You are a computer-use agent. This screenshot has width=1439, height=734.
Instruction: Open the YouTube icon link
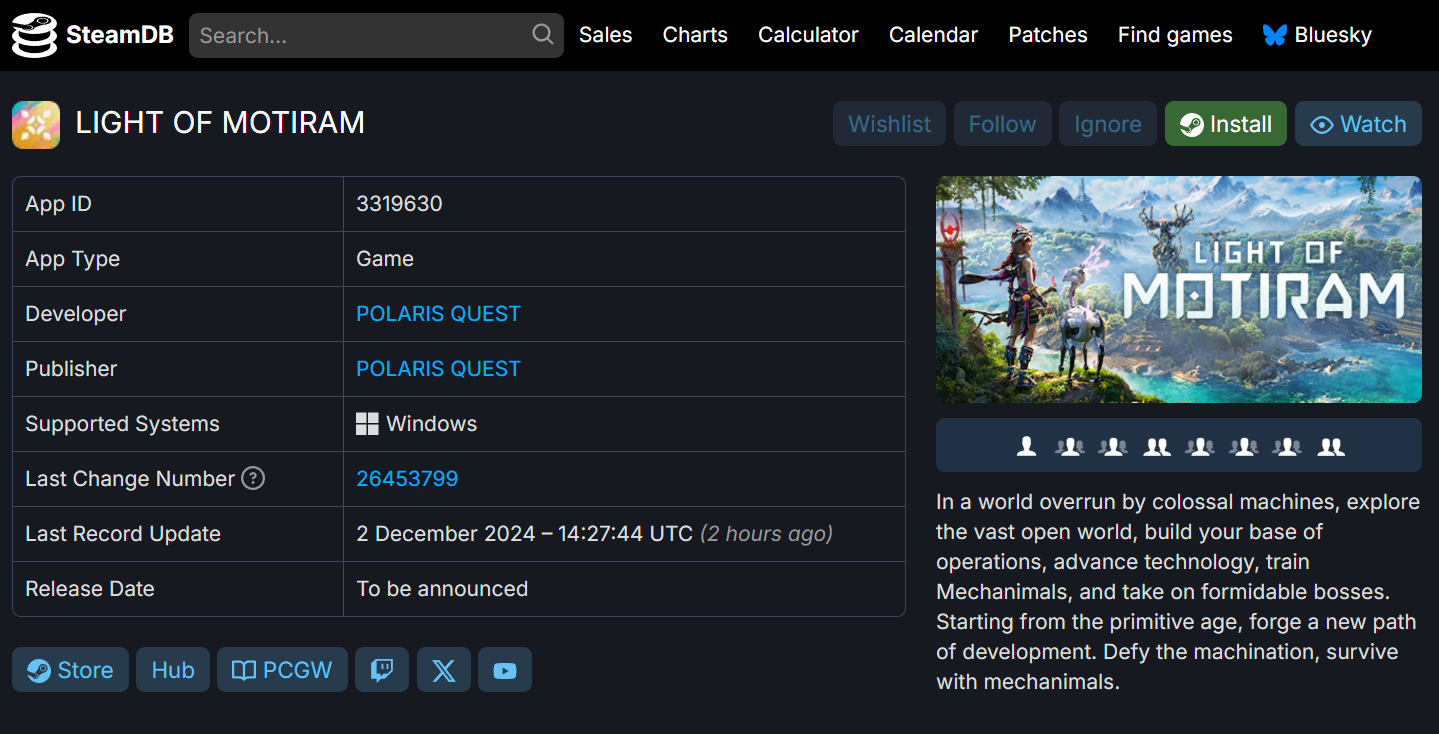(505, 670)
